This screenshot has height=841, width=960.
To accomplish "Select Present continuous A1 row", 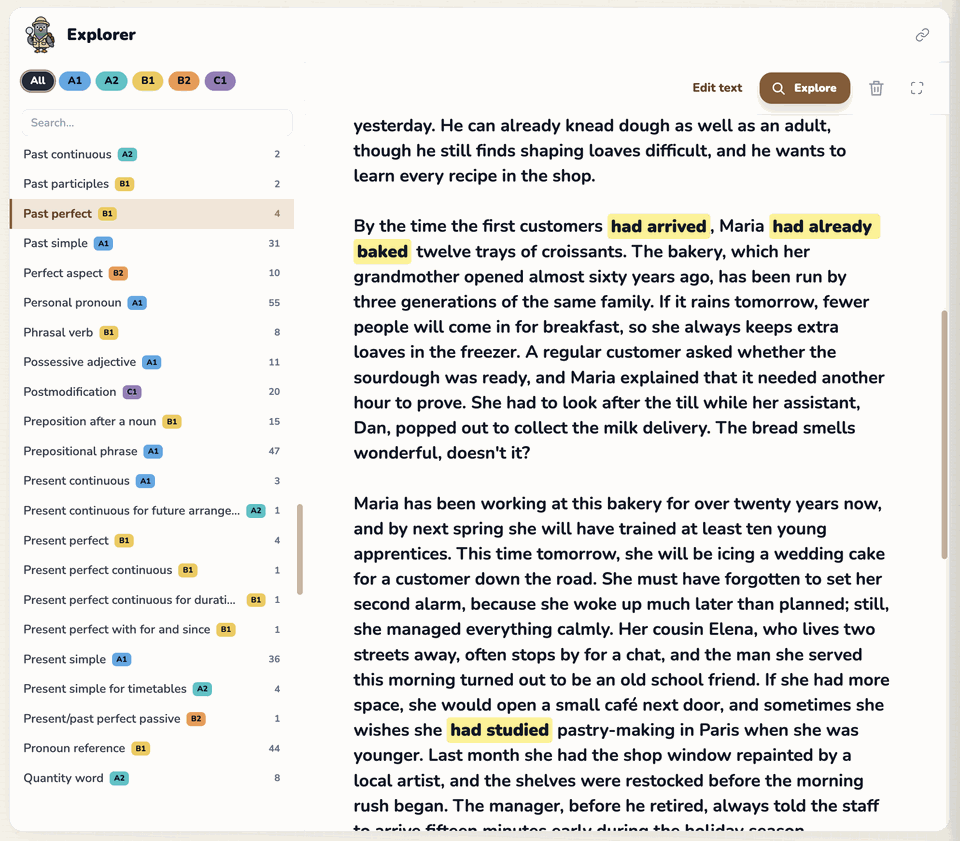I will 152,480.
